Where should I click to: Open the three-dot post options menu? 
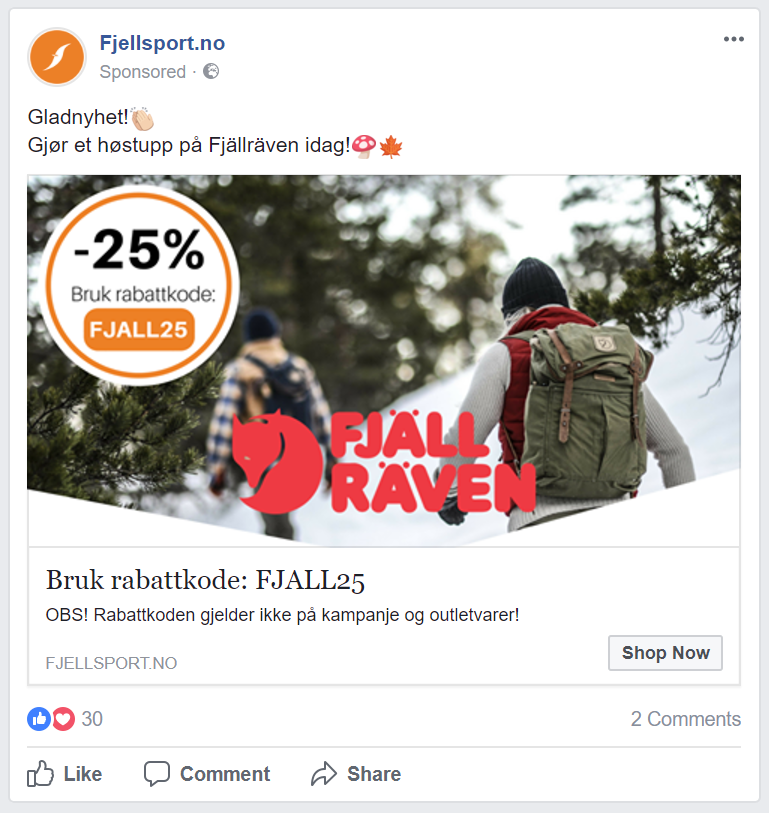point(734,39)
